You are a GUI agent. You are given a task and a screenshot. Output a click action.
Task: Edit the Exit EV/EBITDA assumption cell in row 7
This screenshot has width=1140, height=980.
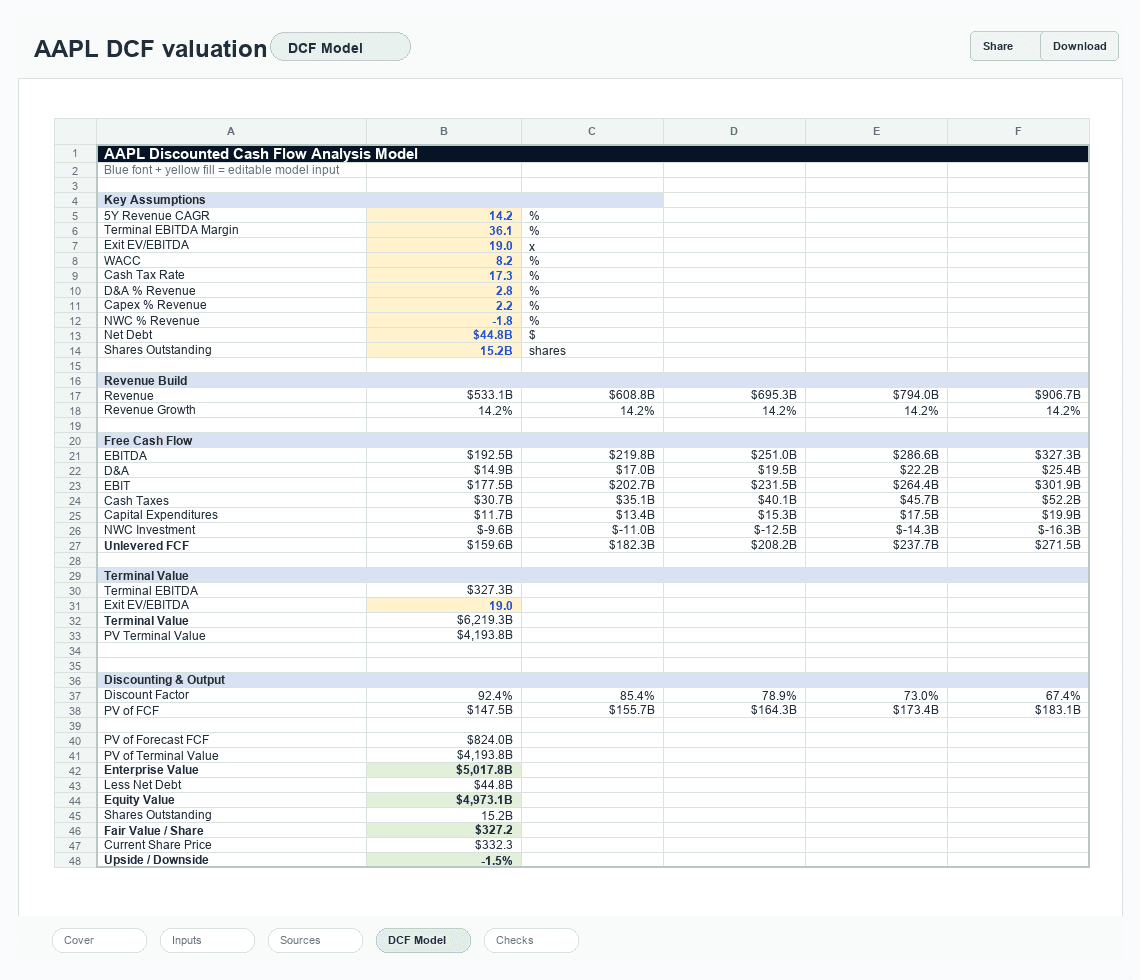click(443, 246)
